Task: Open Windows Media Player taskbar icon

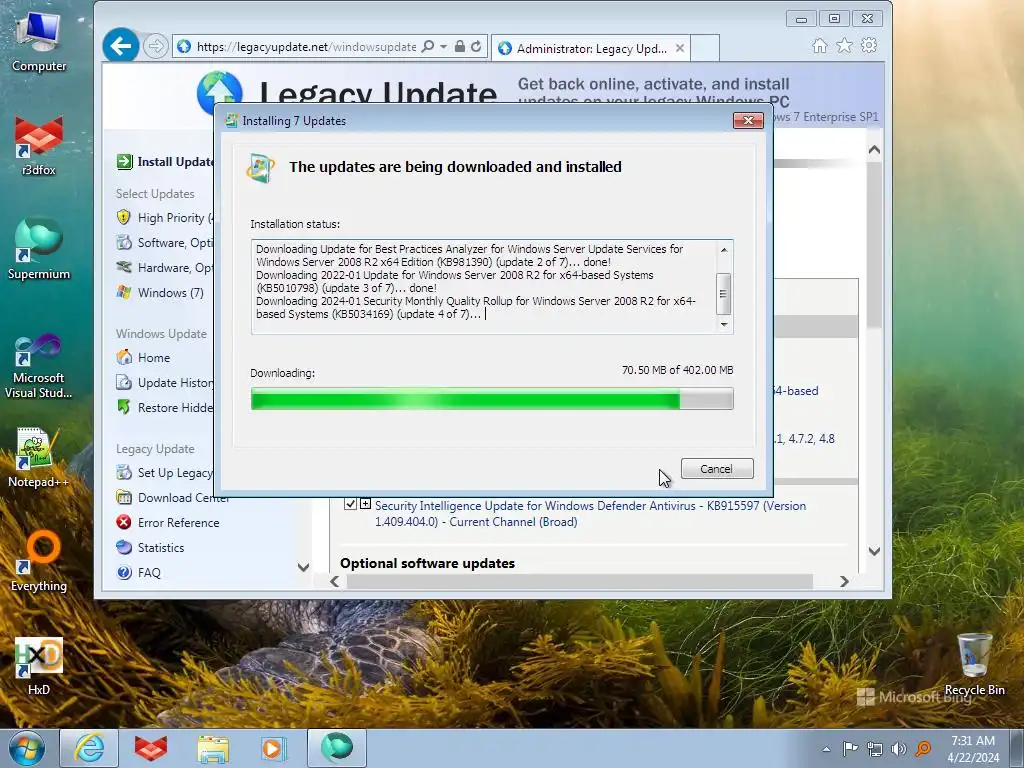Action: (274, 748)
